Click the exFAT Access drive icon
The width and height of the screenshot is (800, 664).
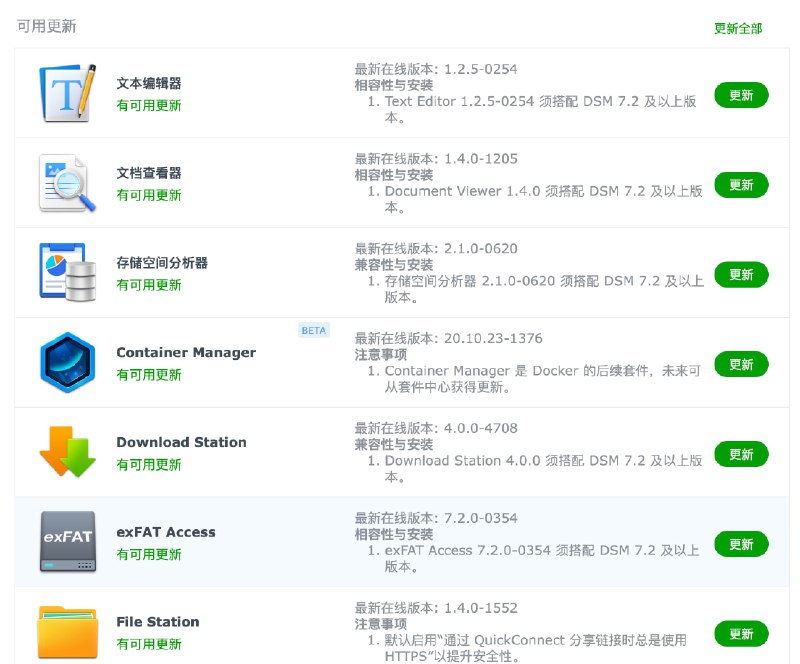pos(66,541)
